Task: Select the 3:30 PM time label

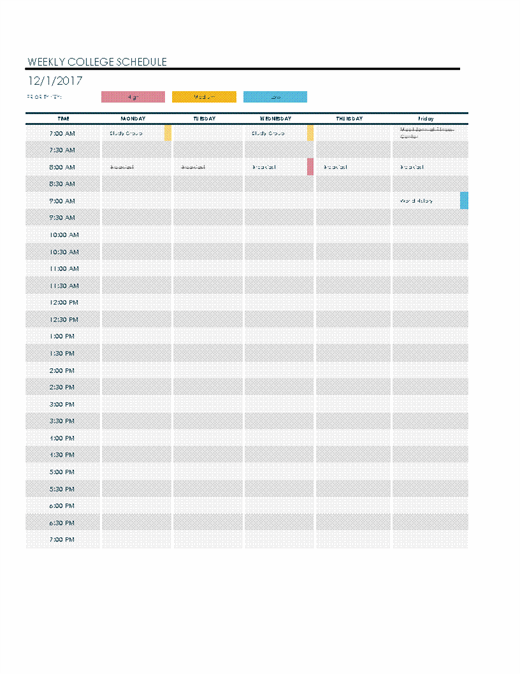Action: [x=62, y=421]
